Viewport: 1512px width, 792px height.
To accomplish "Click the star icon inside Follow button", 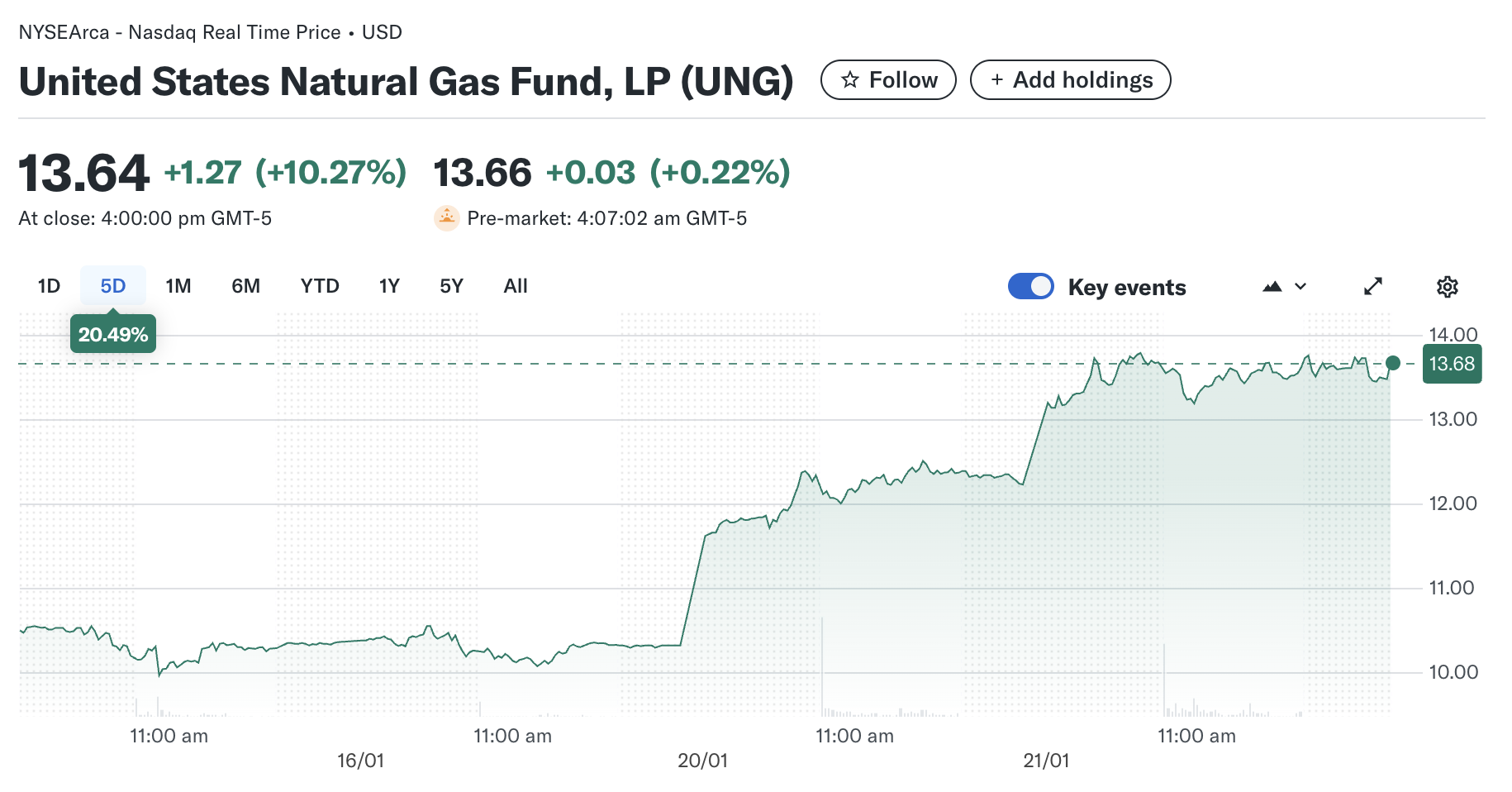I will pos(849,79).
